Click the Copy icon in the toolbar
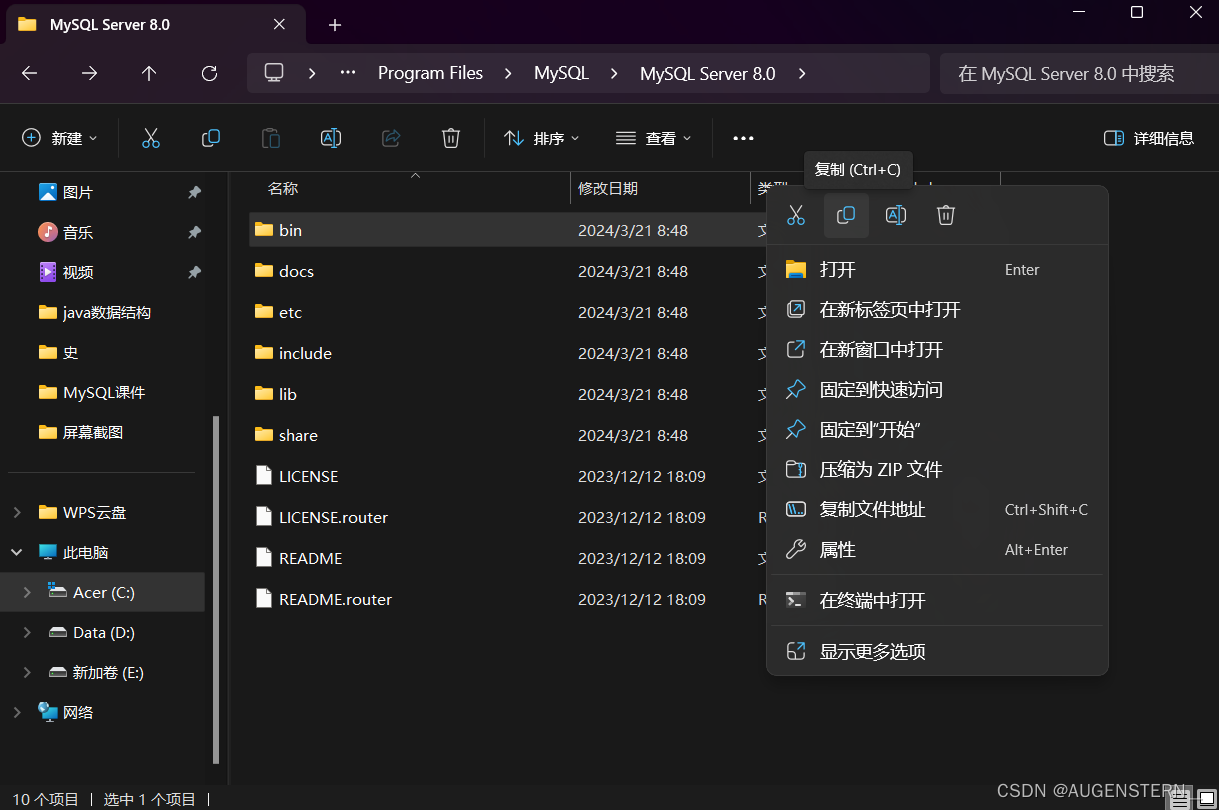Image resolution: width=1219 pixels, height=810 pixels. pos(211,138)
